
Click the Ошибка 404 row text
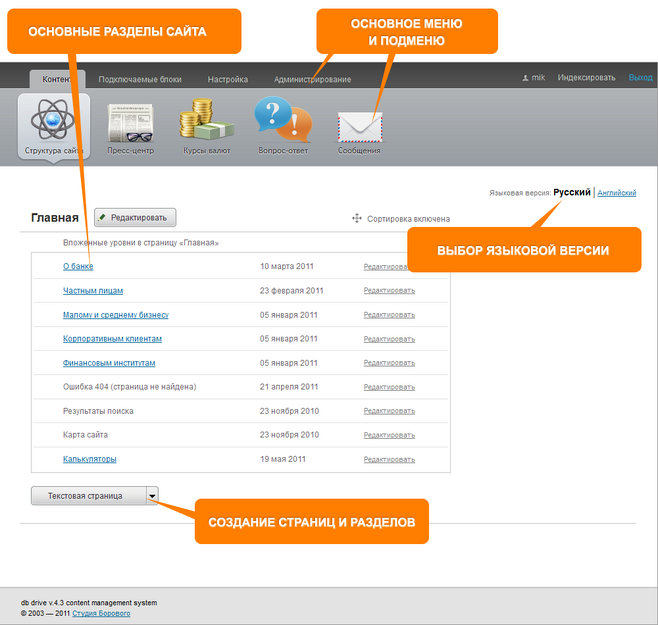point(129,387)
